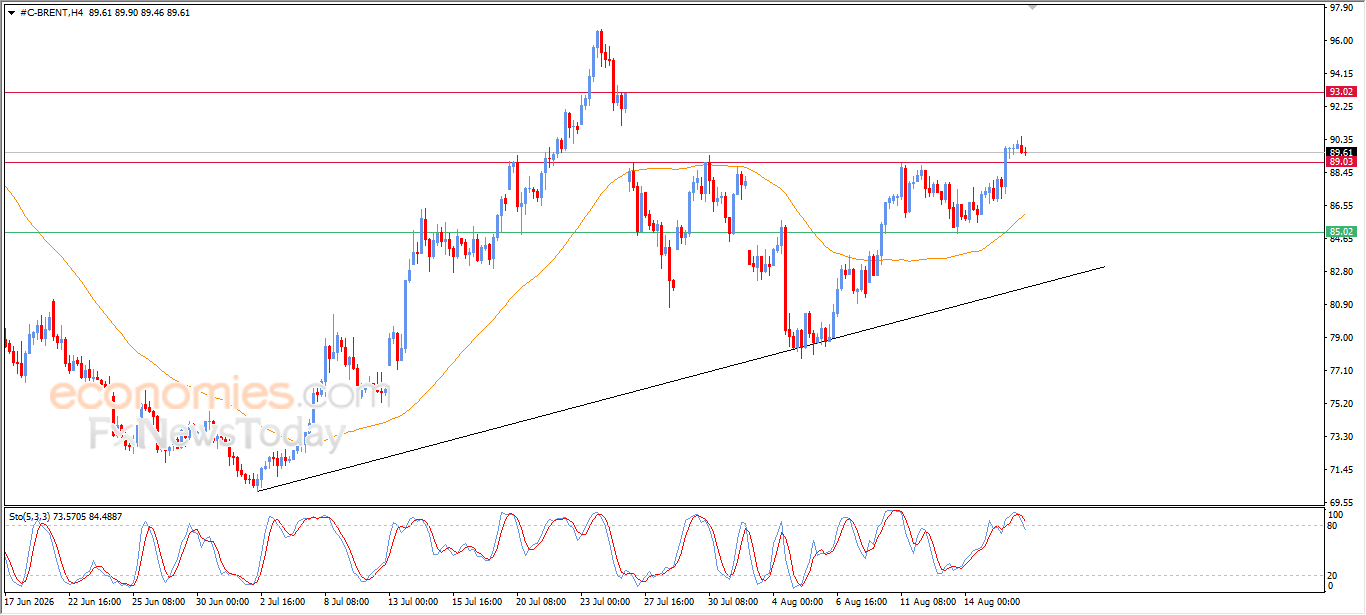Screen dimensions: 1366x615
Task: Click the 96.00 price scale label
Action: 1340,41
